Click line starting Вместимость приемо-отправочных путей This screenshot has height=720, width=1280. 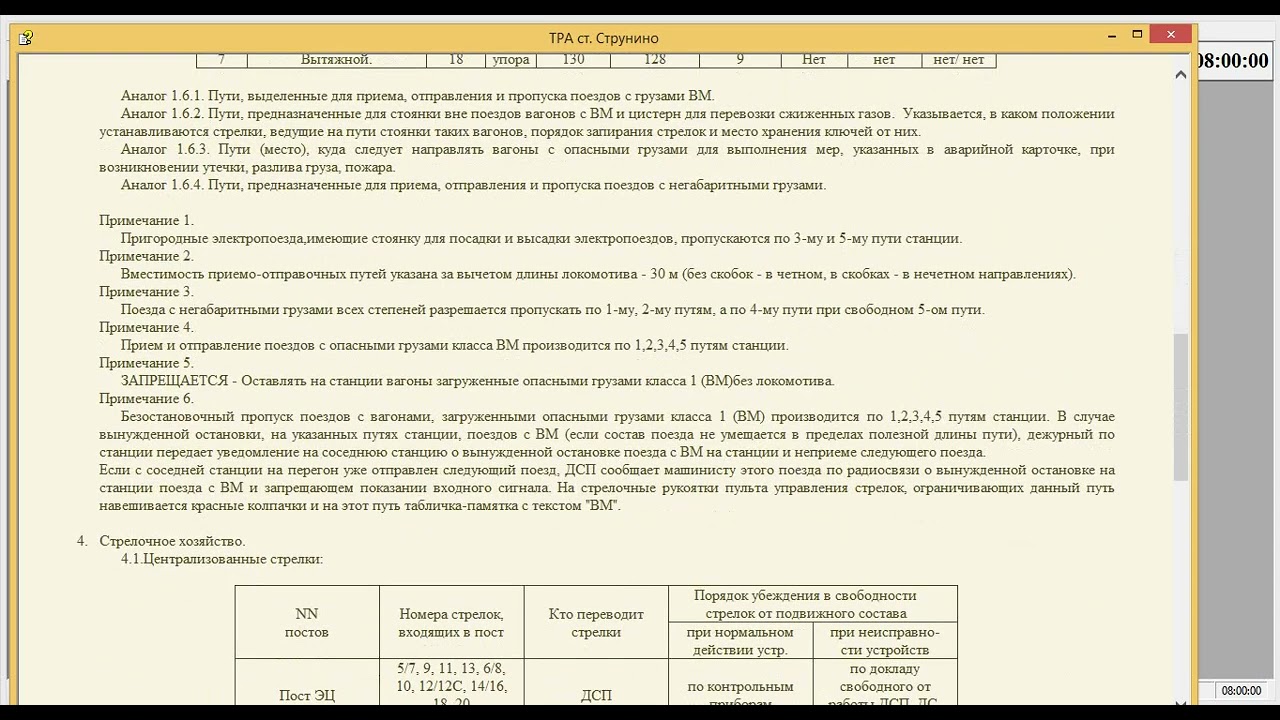(x=598, y=274)
